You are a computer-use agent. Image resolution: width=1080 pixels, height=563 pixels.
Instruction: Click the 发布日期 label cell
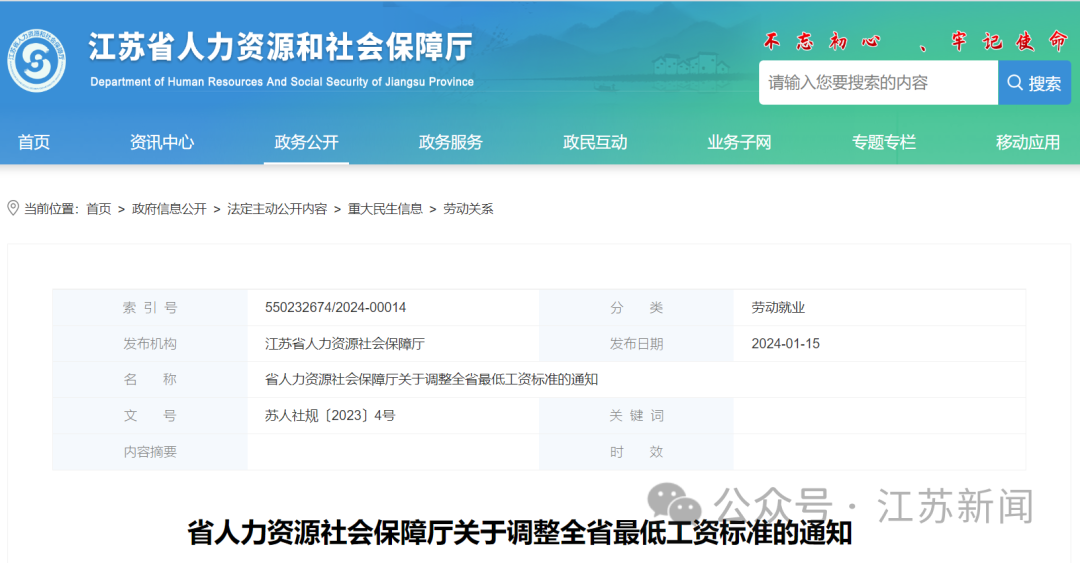636,344
